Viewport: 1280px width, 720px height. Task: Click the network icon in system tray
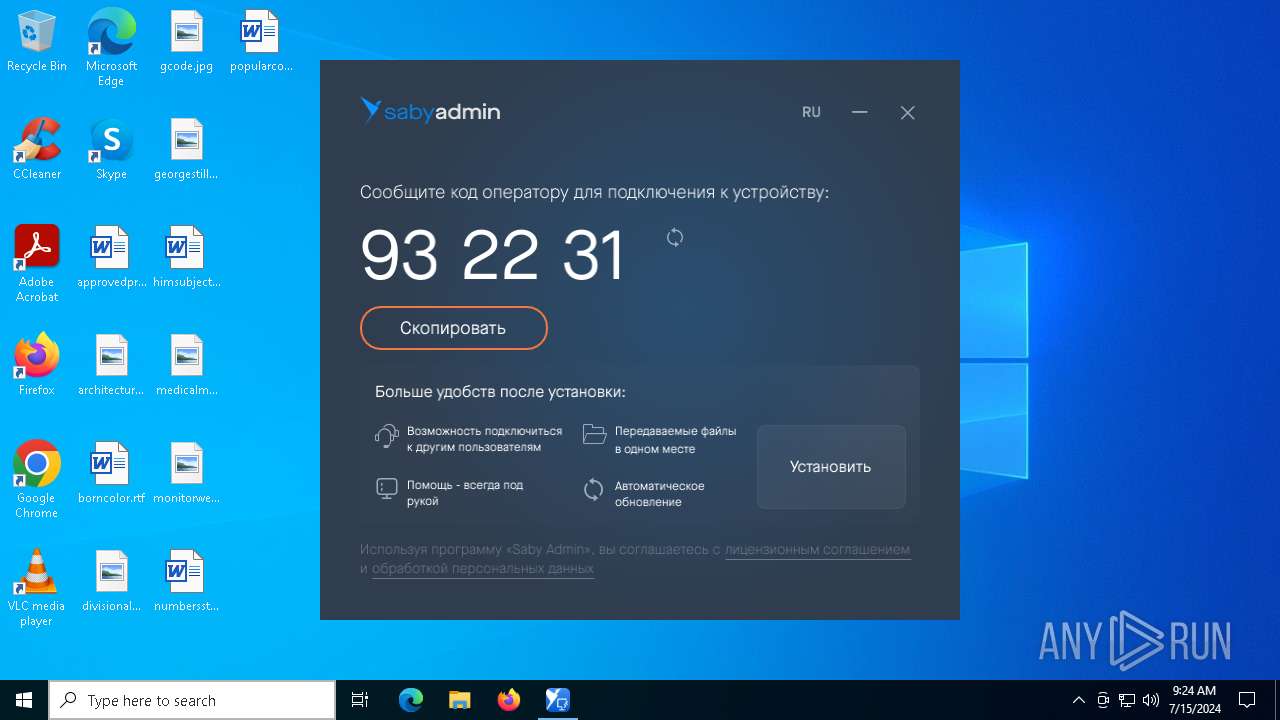click(1127, 700)
